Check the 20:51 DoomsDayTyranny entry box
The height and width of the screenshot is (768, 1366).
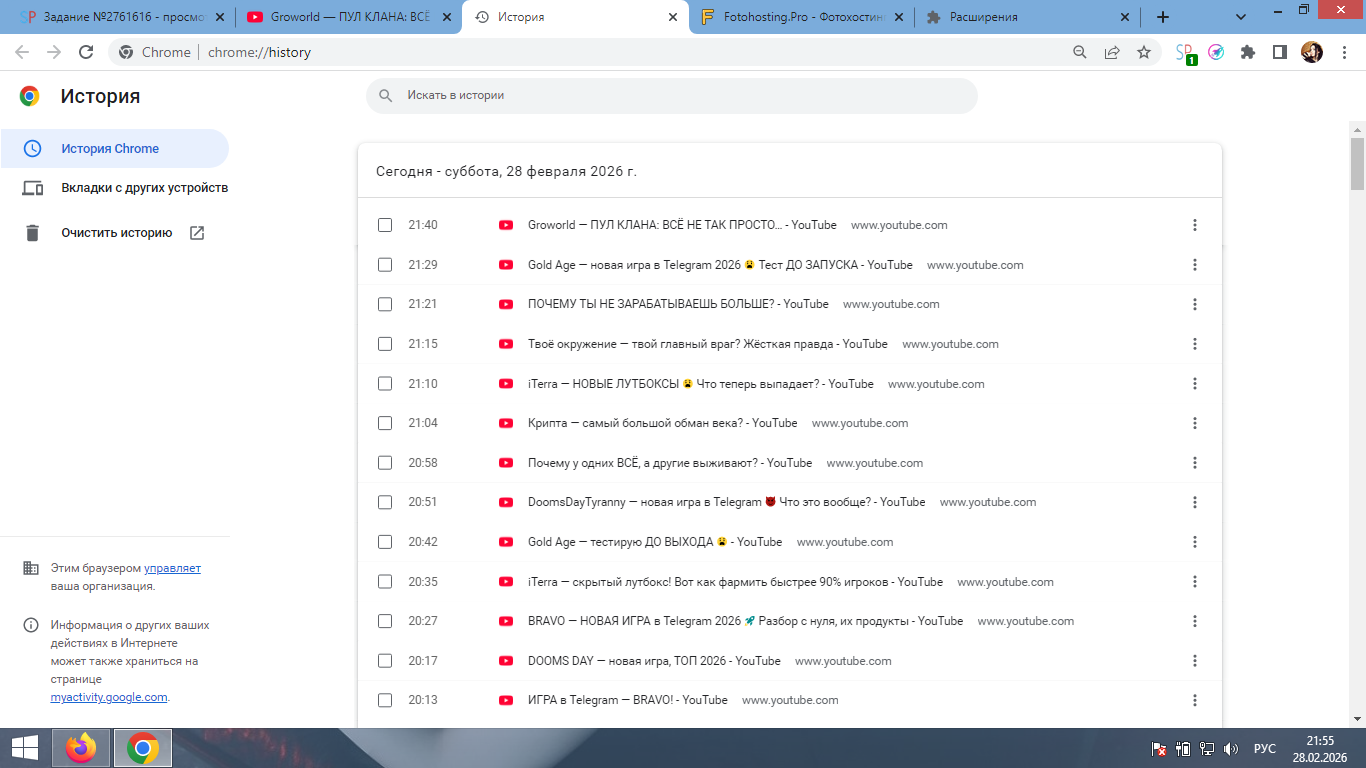tap(385, 502)
